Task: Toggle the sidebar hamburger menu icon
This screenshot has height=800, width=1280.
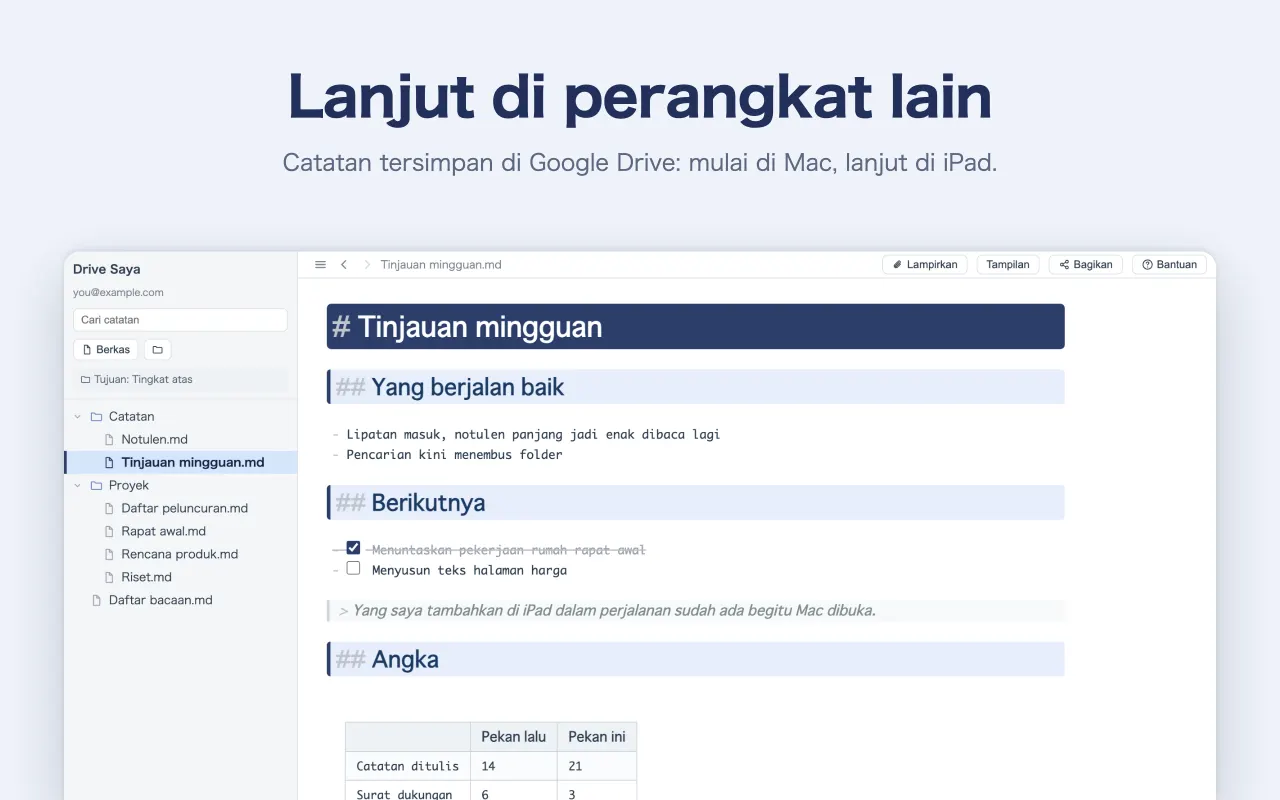Action: click(x=320, y=265)
